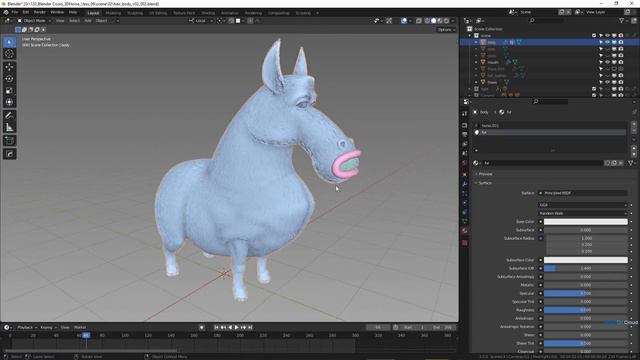Toggle auto keying record button in timeline
Viewport: 640px width, 360px height.
202,327
